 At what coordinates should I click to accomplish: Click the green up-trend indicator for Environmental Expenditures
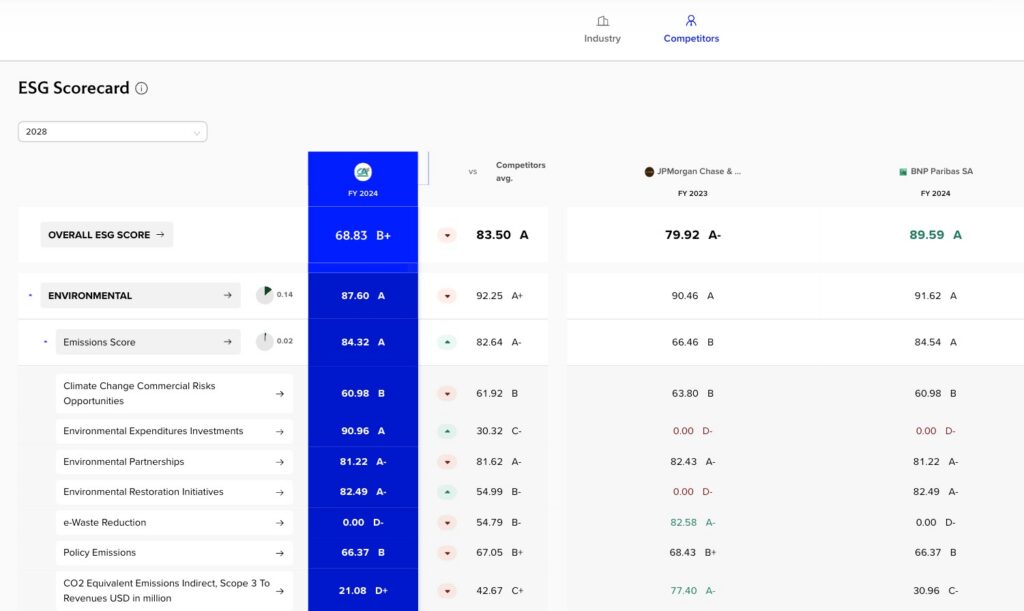coord(447,432)
